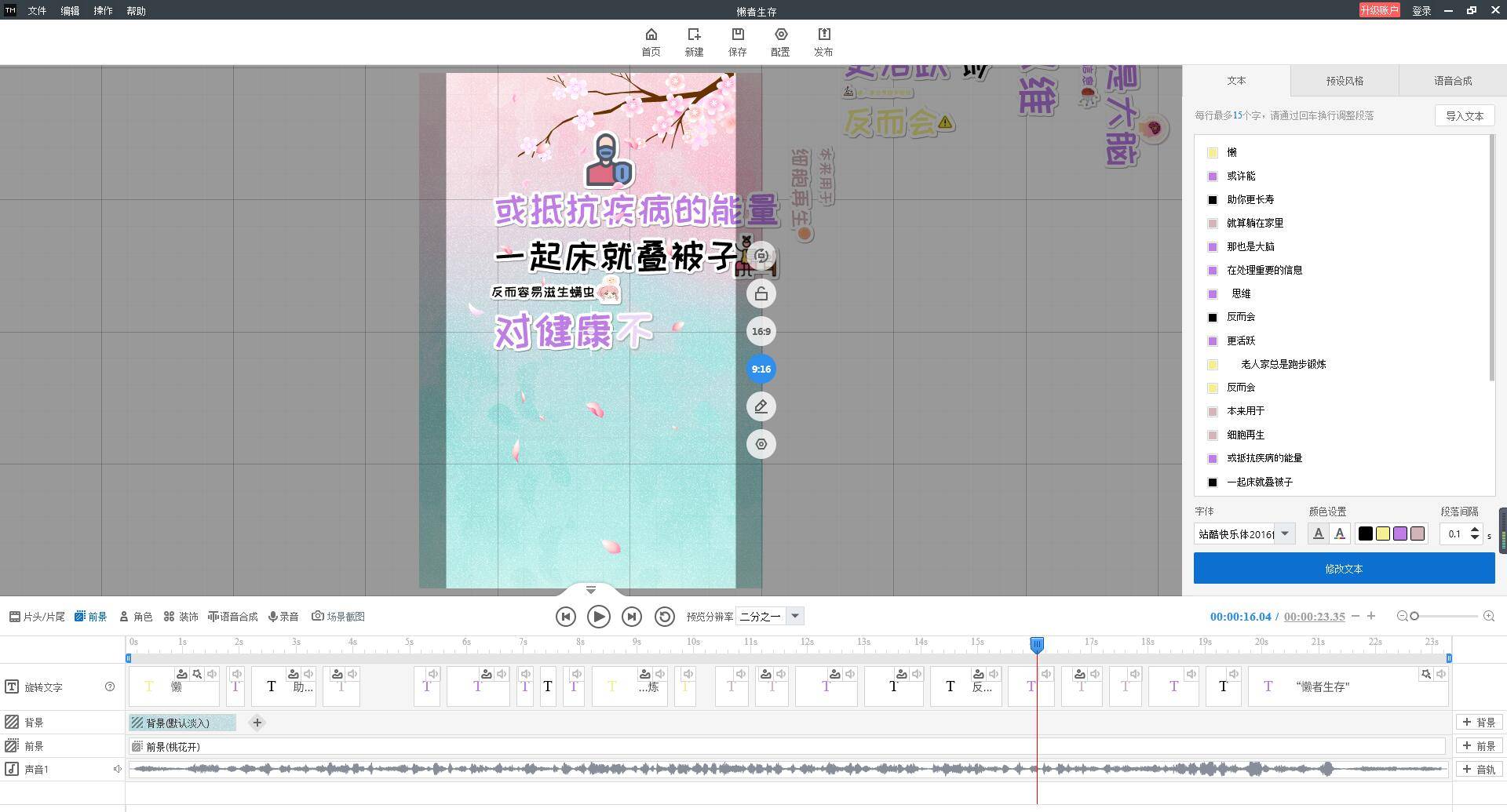The height and width of the screenshot is (812, 1507).
Task: Add a new background segment plus
Action: [x=257, y=723]
